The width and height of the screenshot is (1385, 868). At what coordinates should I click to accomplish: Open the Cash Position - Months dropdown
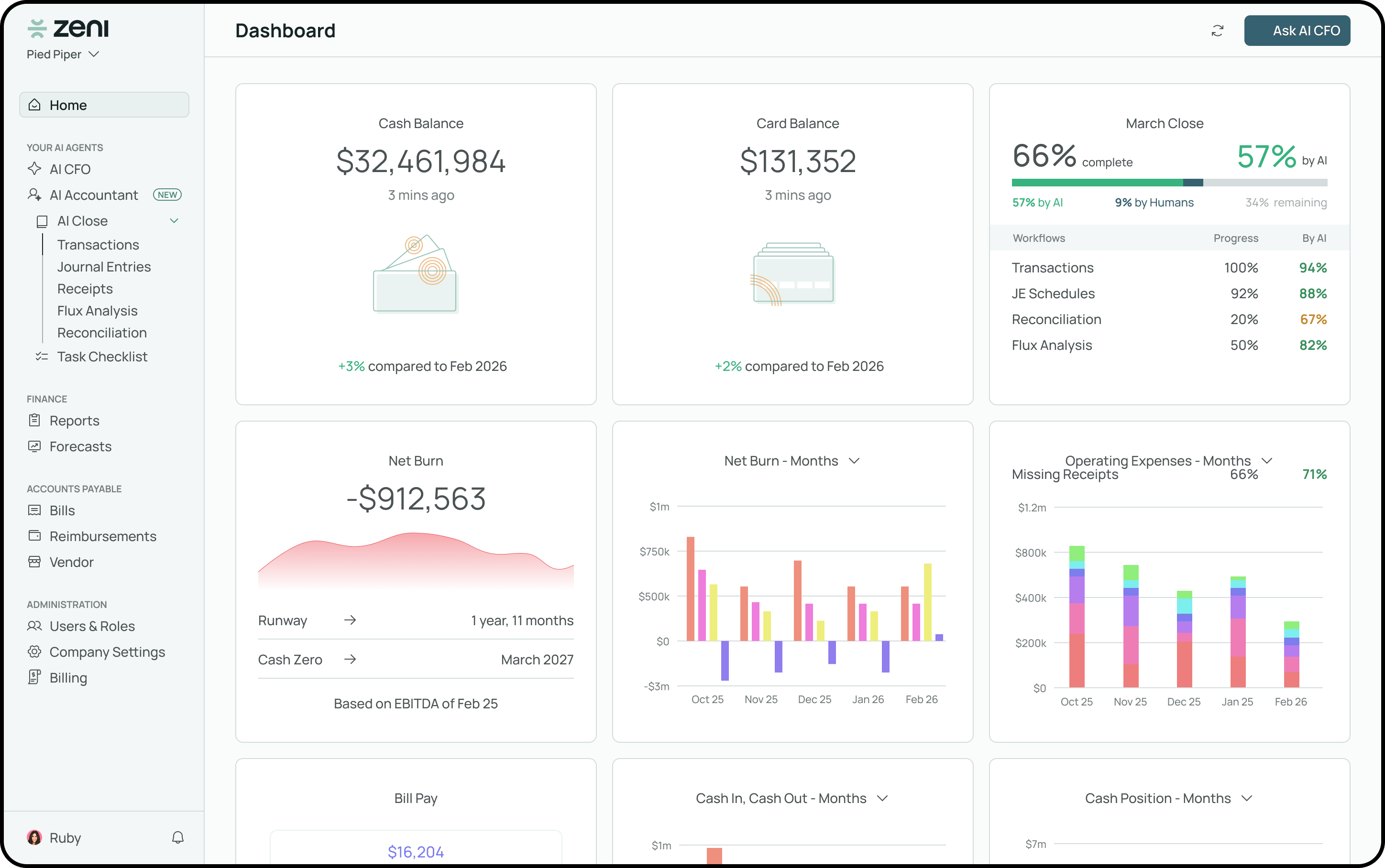pos(1169,799)
